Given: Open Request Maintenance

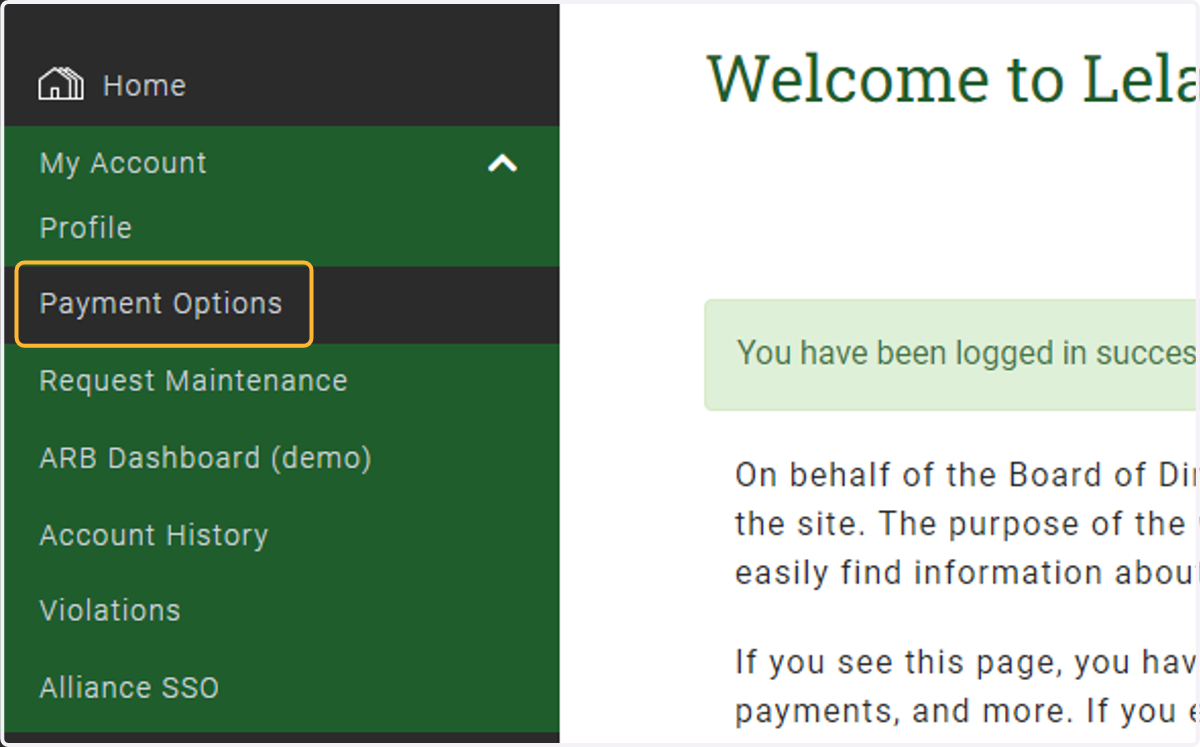Looking at the screenshot, I should tap(193, 381).
